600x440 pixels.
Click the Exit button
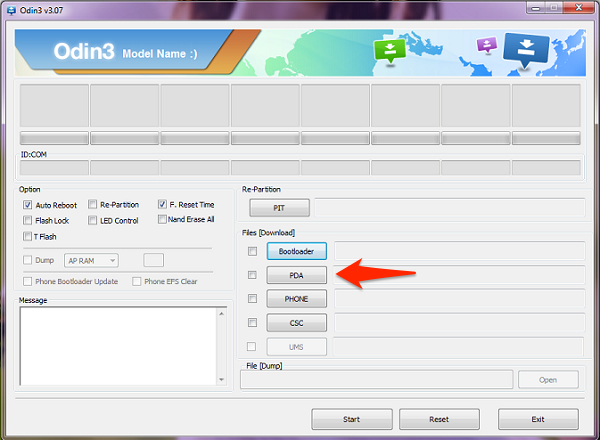(x=538, y=419)
